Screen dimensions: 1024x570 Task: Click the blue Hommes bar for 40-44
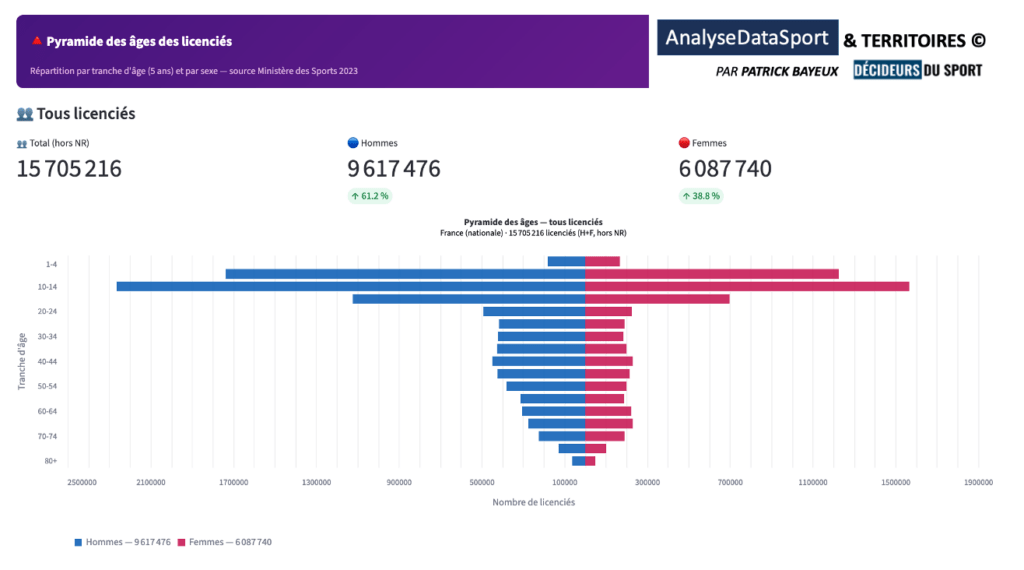coord(538,361)
